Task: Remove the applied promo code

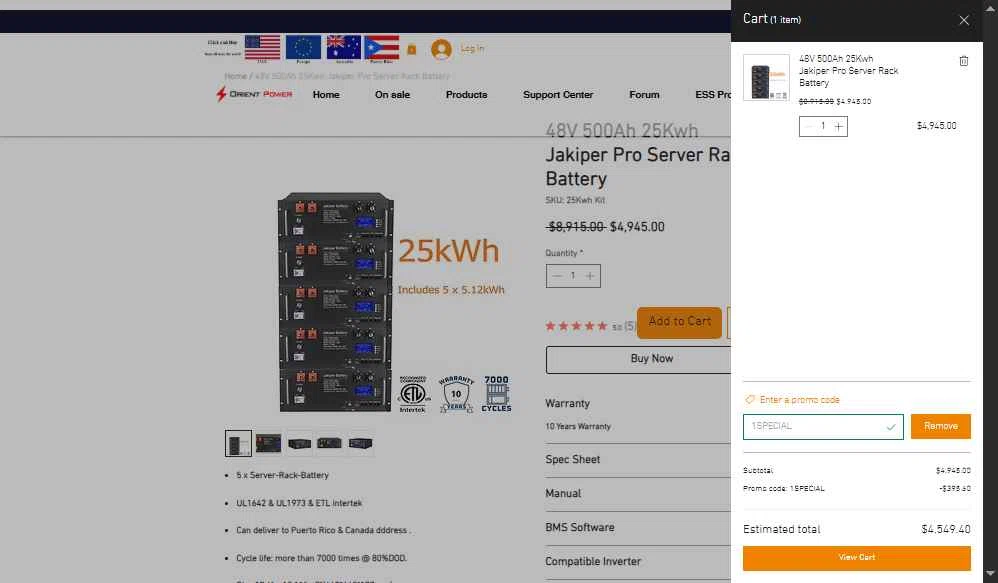Action: click(940, 426)
